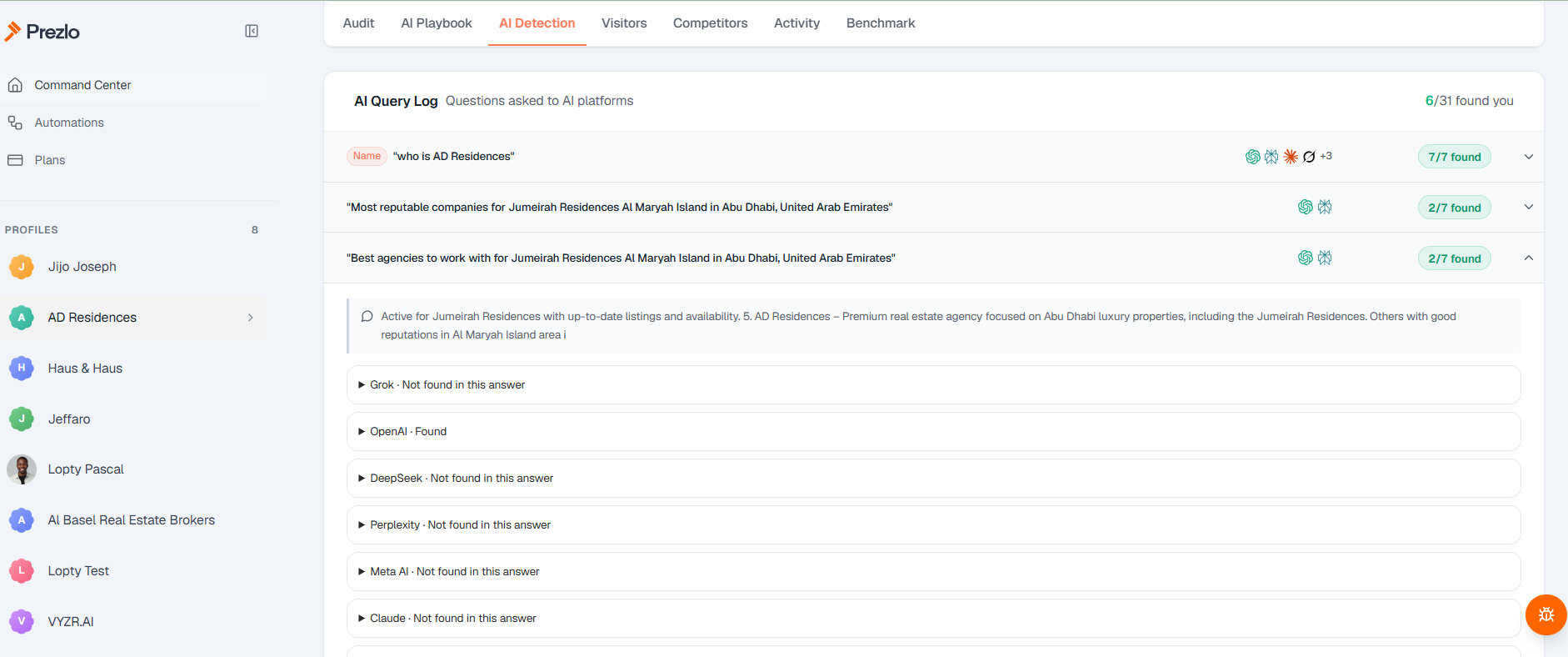Click the Command Center home icon
The height and width of the screenshot is (657, 1568).
(x=15, y=85)
